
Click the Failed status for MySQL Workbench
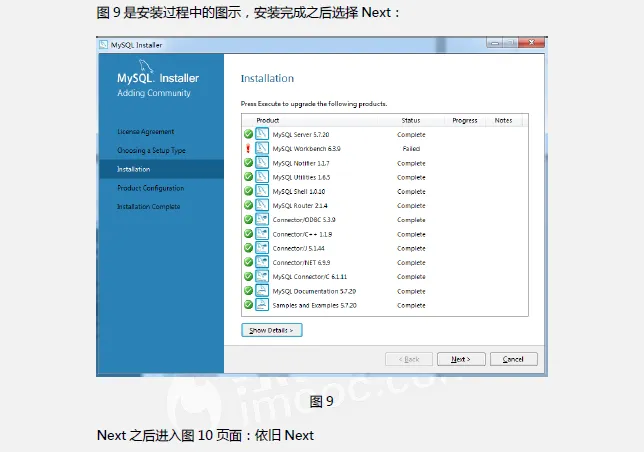coord(411,149)
